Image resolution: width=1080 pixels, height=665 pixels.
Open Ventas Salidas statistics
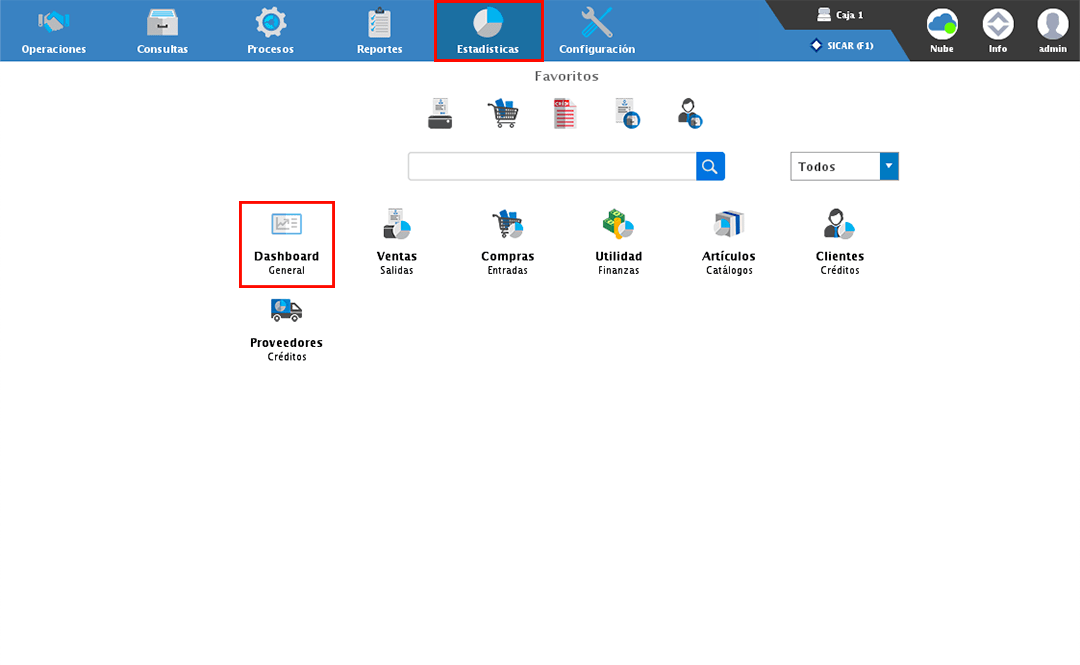click(x=396, y=243)
